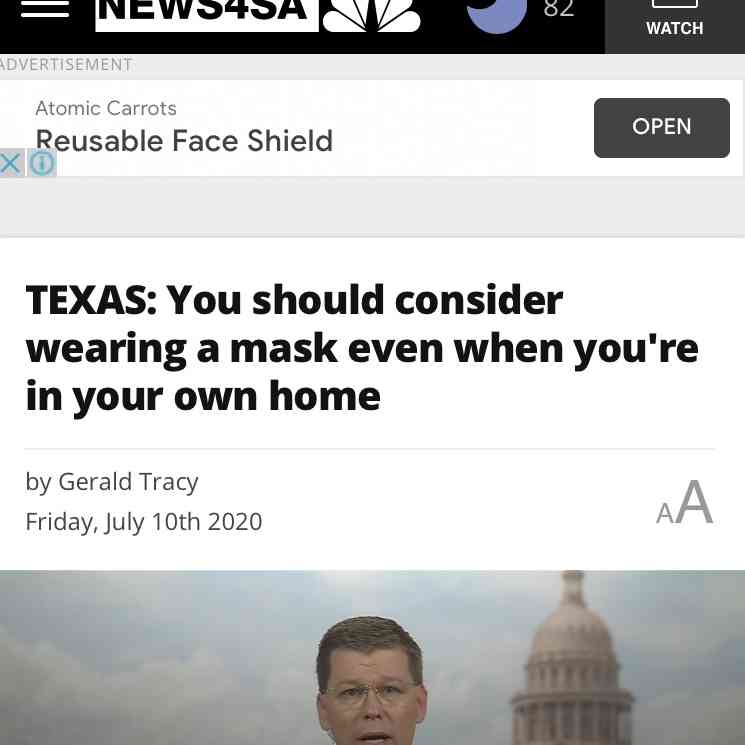Select the small A text size
This screenshot has width=745, height=745.
pos(664,513)
